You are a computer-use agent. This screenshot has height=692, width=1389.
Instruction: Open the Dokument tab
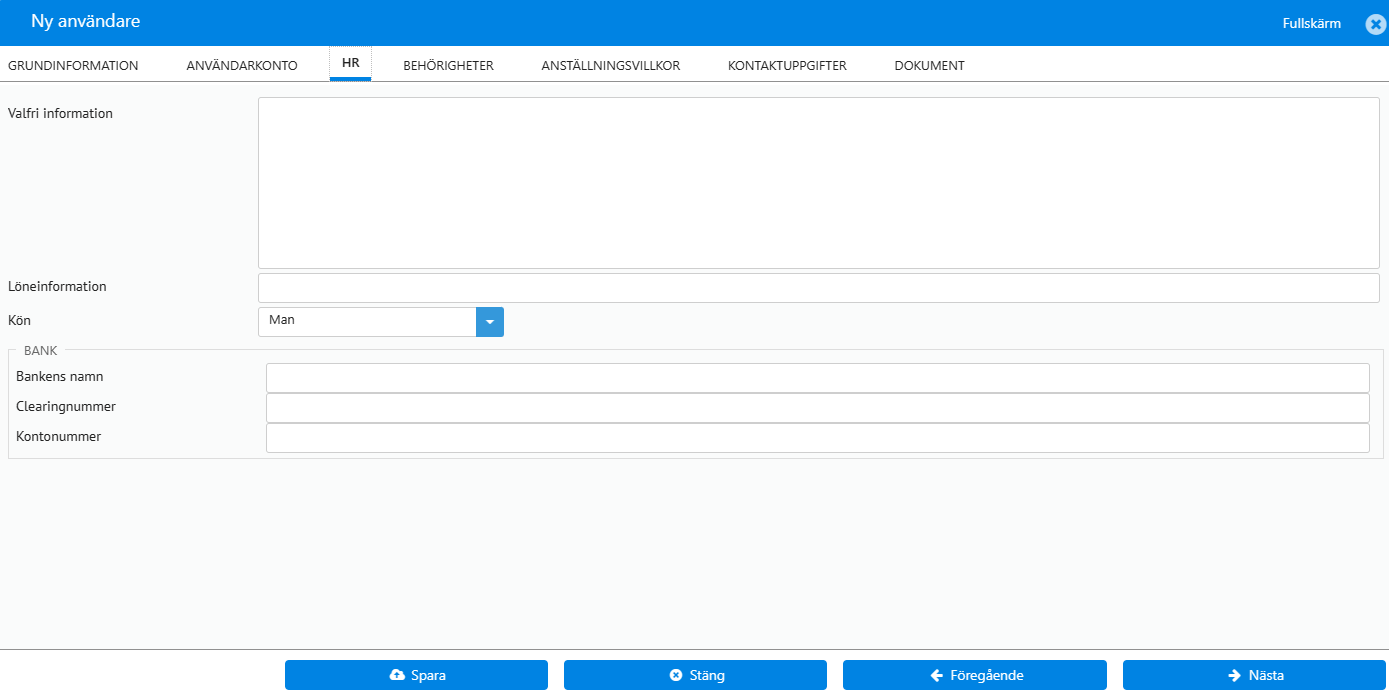[929, 66]
